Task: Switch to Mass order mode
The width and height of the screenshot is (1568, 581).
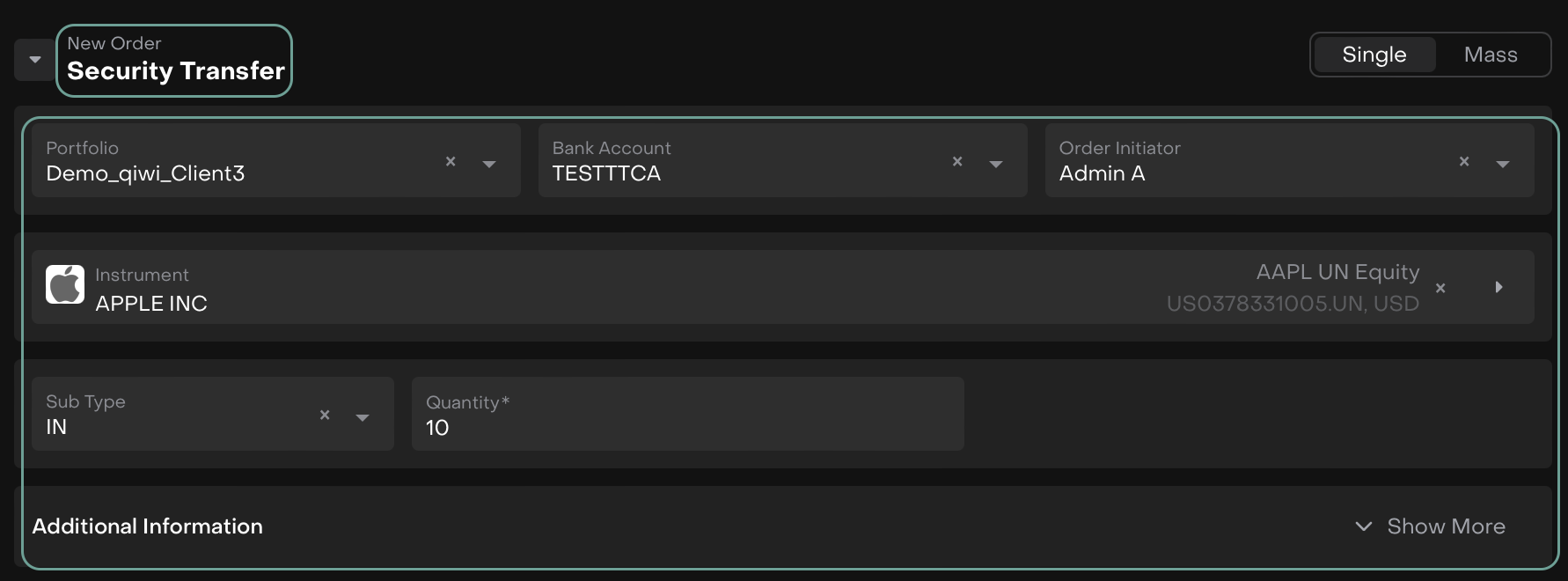Action: [1491, 55]
